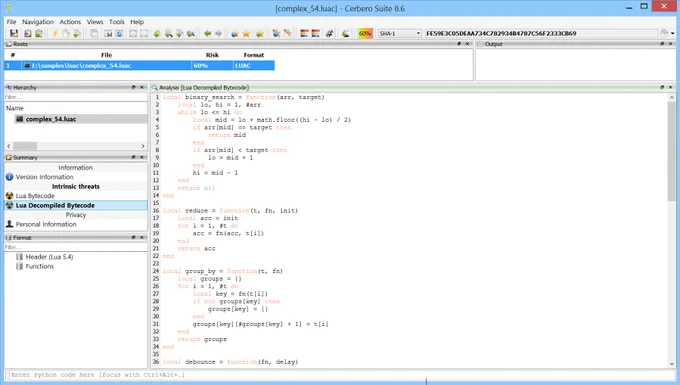Viewport: 680px width, 385px height.
Task: Open the Actions menu
Action: tap(70, 22)
